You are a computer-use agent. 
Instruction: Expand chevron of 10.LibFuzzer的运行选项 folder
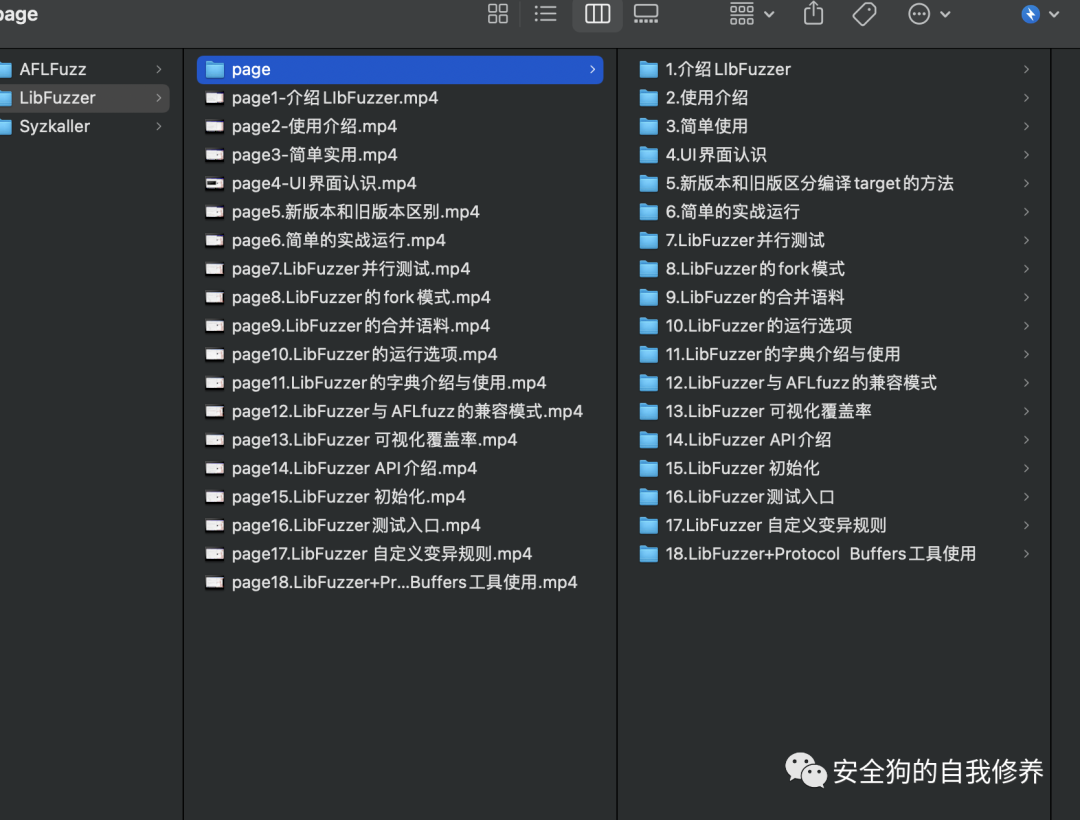pos(1026,326)
